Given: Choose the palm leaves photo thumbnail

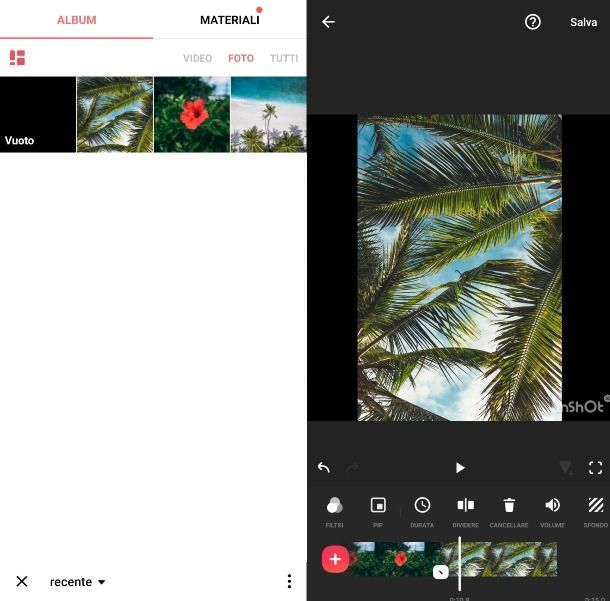Looking at the screenshot, I should click(x=115, y=114).
